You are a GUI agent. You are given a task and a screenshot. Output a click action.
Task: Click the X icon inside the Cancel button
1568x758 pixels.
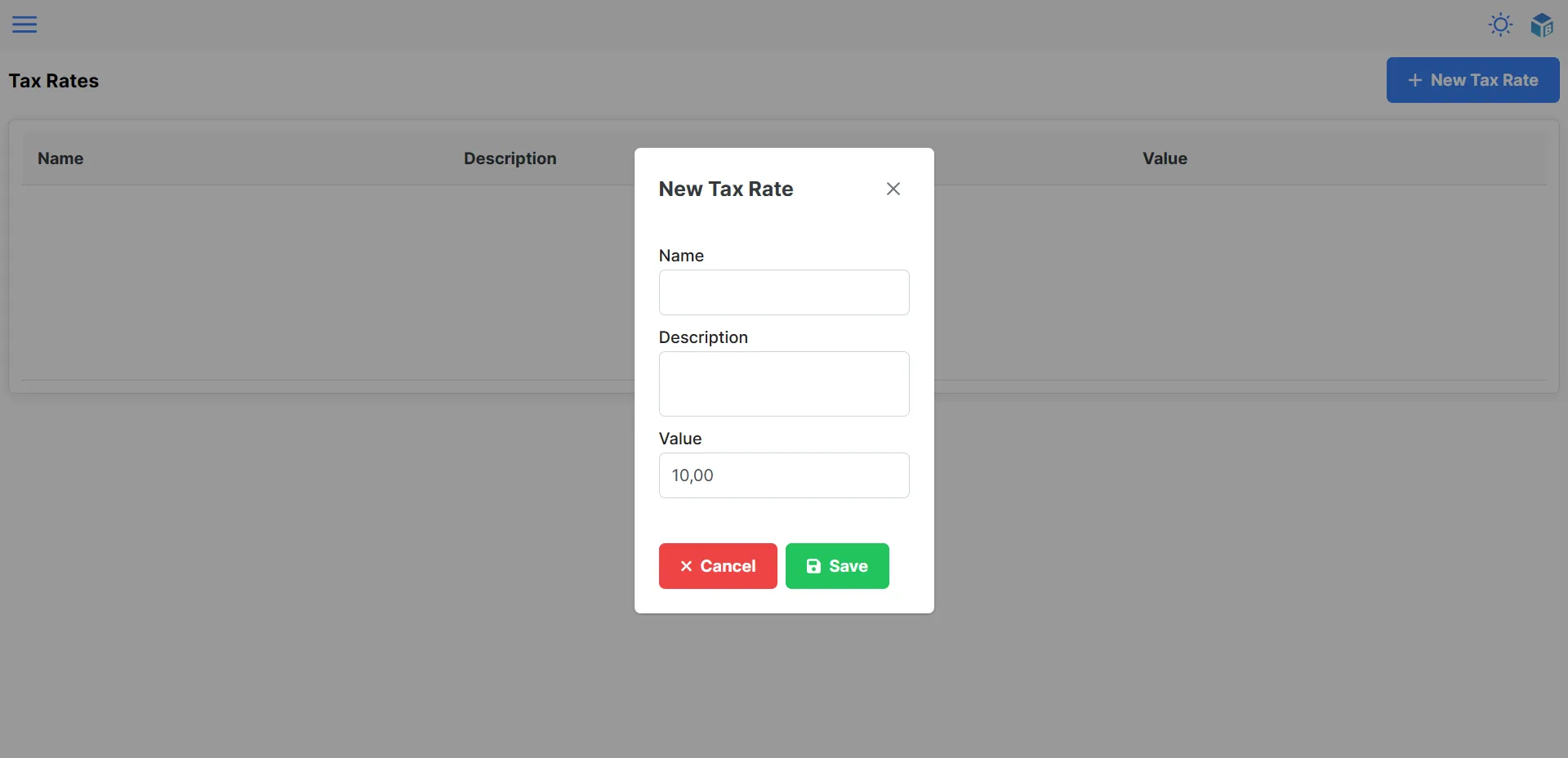[x=687, y=566]
